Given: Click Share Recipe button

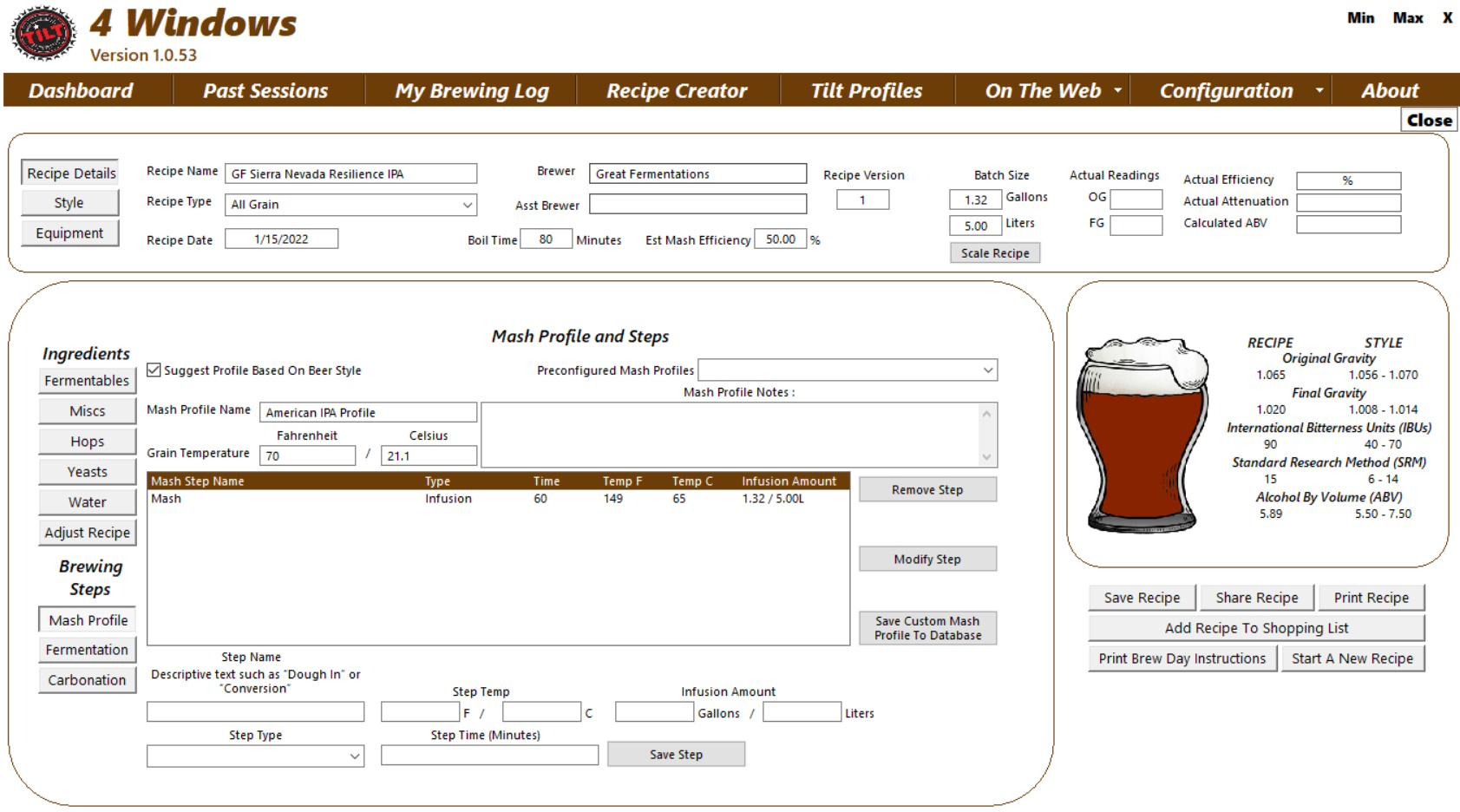Looking at the screenshot, I should point(1257,598).
